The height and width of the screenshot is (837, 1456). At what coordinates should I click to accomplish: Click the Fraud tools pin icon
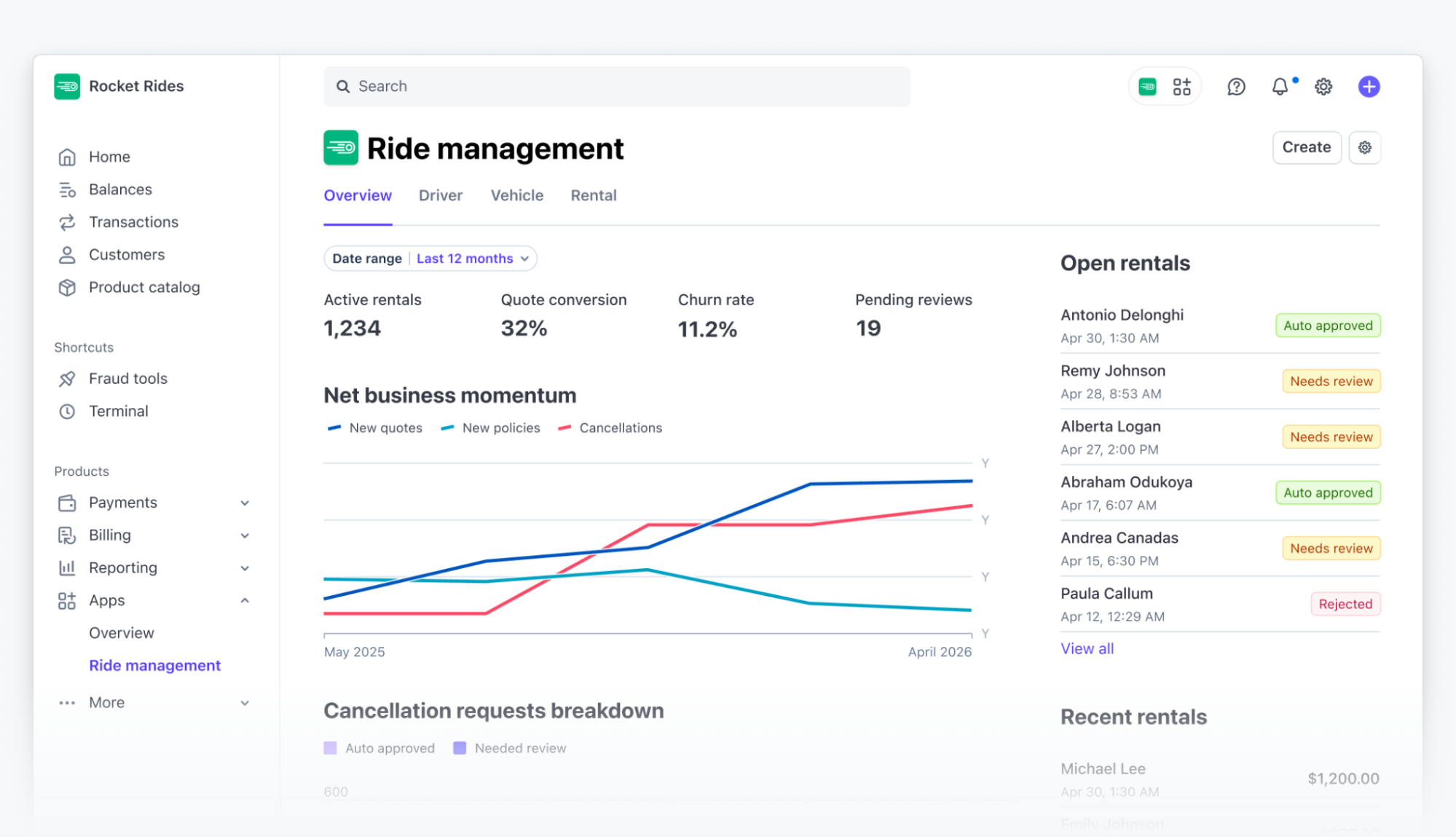click(x=67, y=379)
